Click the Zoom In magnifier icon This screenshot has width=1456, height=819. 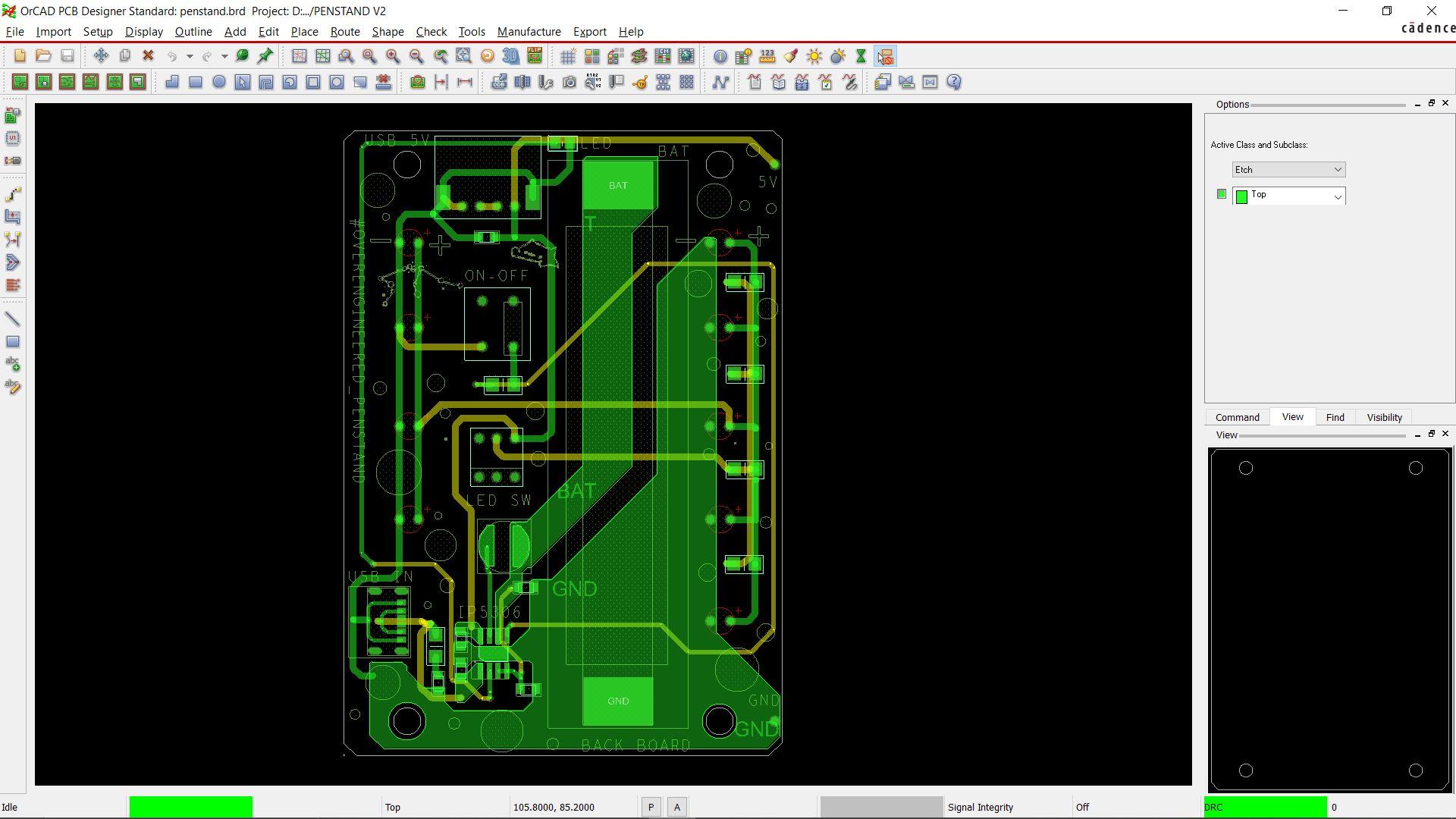click(393, 56)
